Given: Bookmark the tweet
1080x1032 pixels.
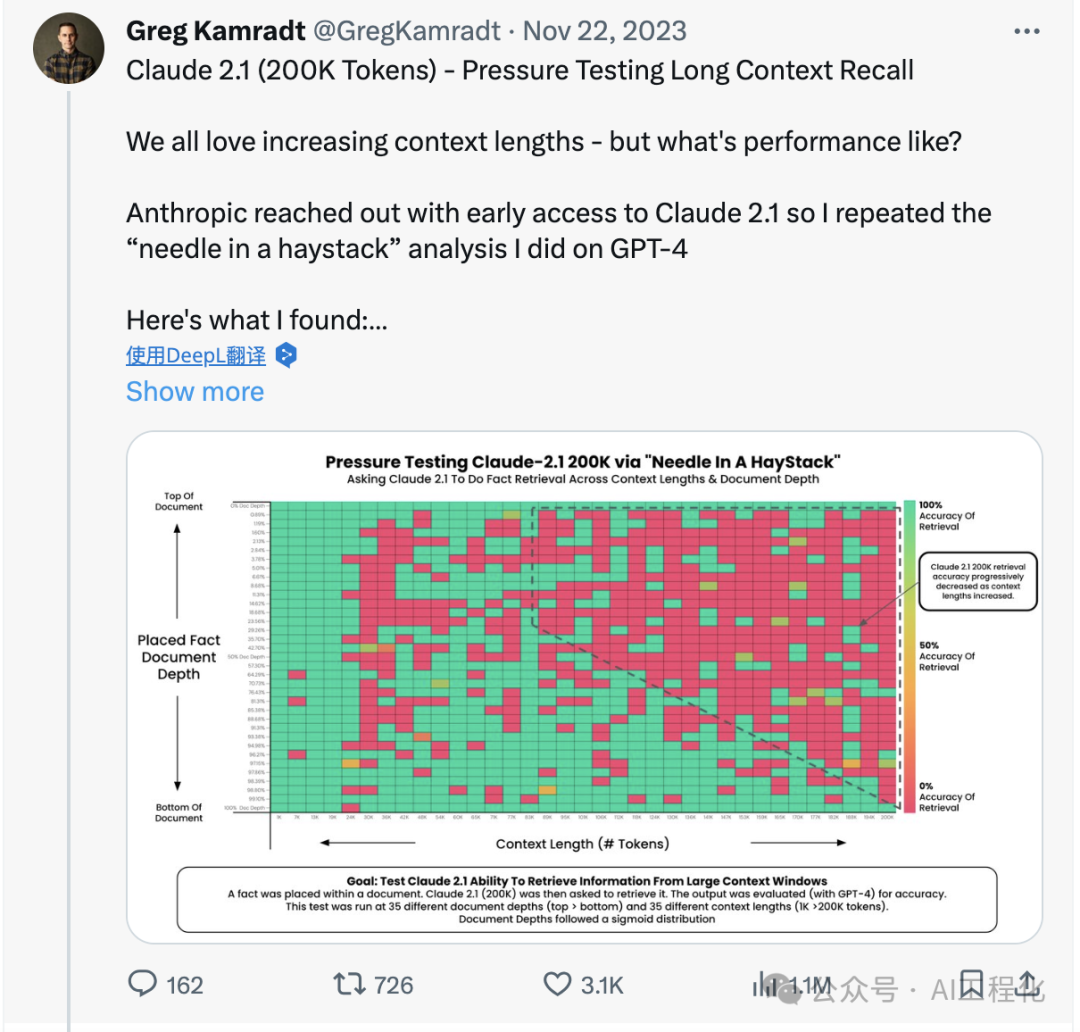Looking at the screenshot, I should (x=971, y=984).
